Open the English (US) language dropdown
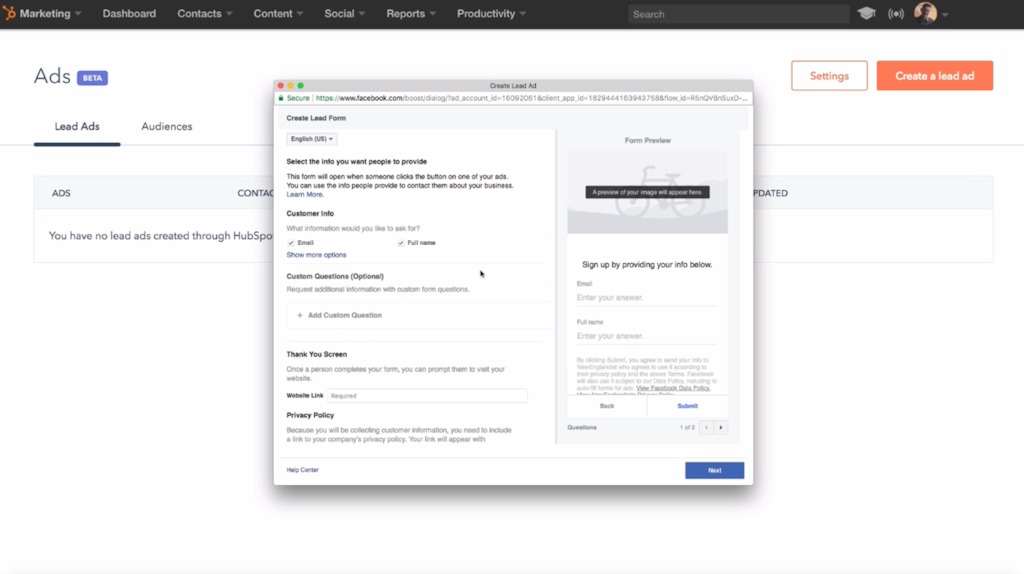The image size is (1024, 574). [x=312, y=139]
